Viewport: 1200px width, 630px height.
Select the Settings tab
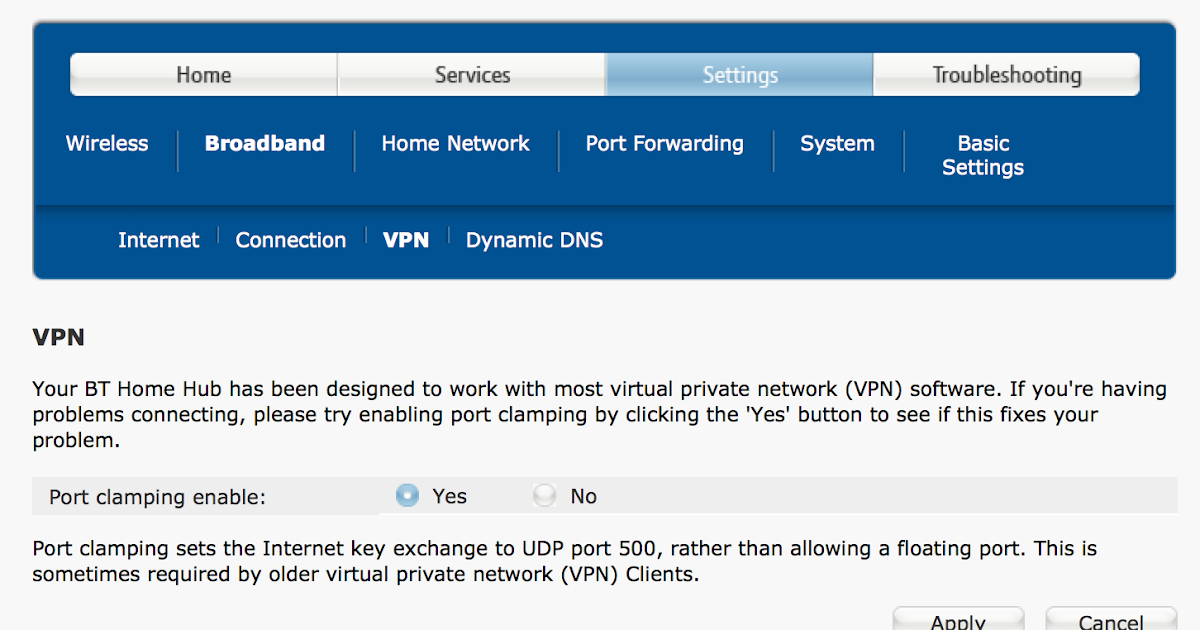(x=740, y=75)
